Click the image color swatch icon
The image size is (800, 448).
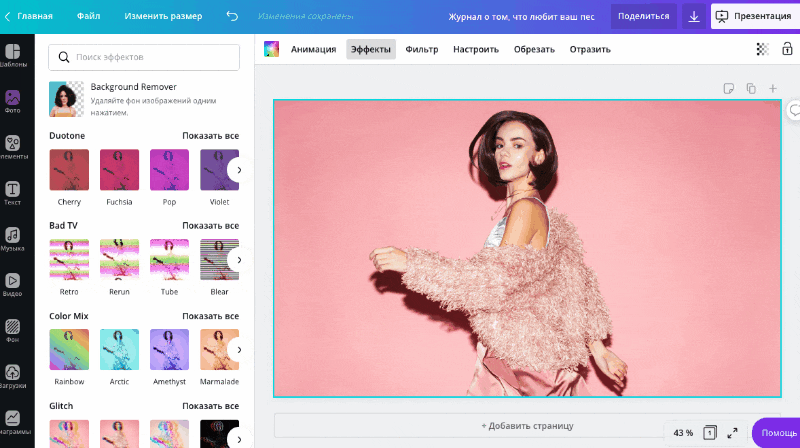tap(271, 49)
